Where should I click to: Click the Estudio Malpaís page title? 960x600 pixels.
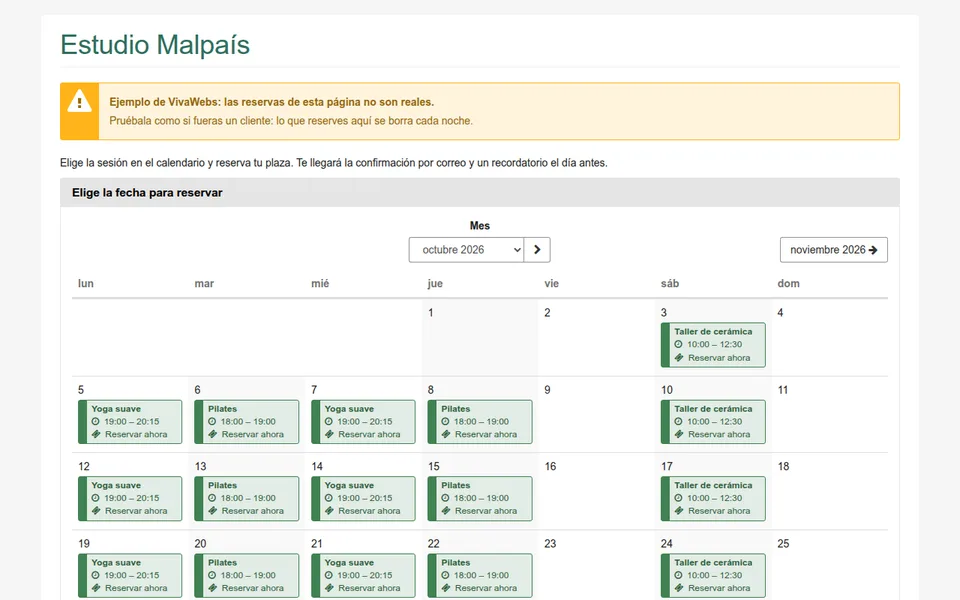pyautogui.click(x=155, y=45)
